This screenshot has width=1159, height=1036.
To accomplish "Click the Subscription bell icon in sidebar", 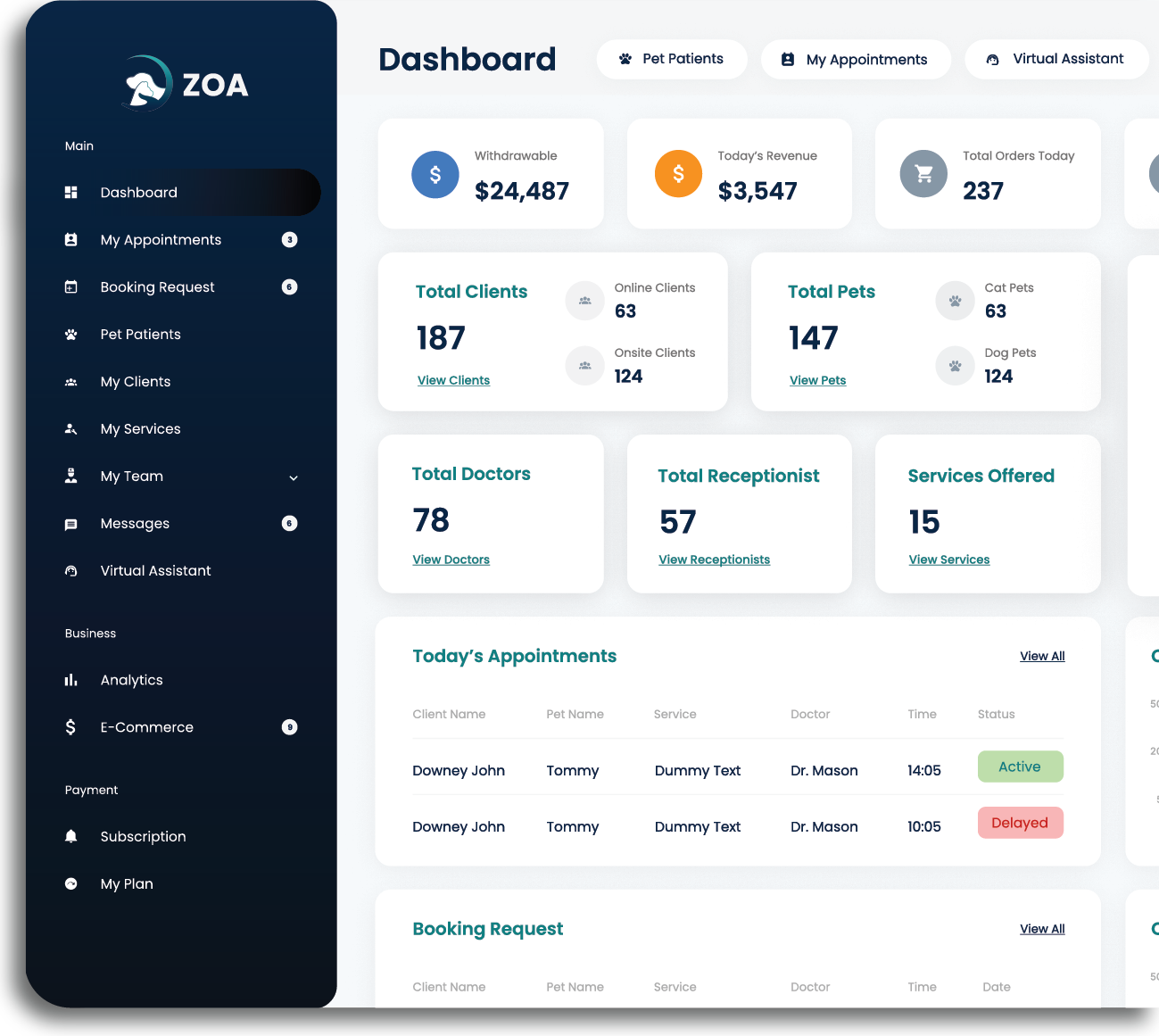I will coord(71,836).
